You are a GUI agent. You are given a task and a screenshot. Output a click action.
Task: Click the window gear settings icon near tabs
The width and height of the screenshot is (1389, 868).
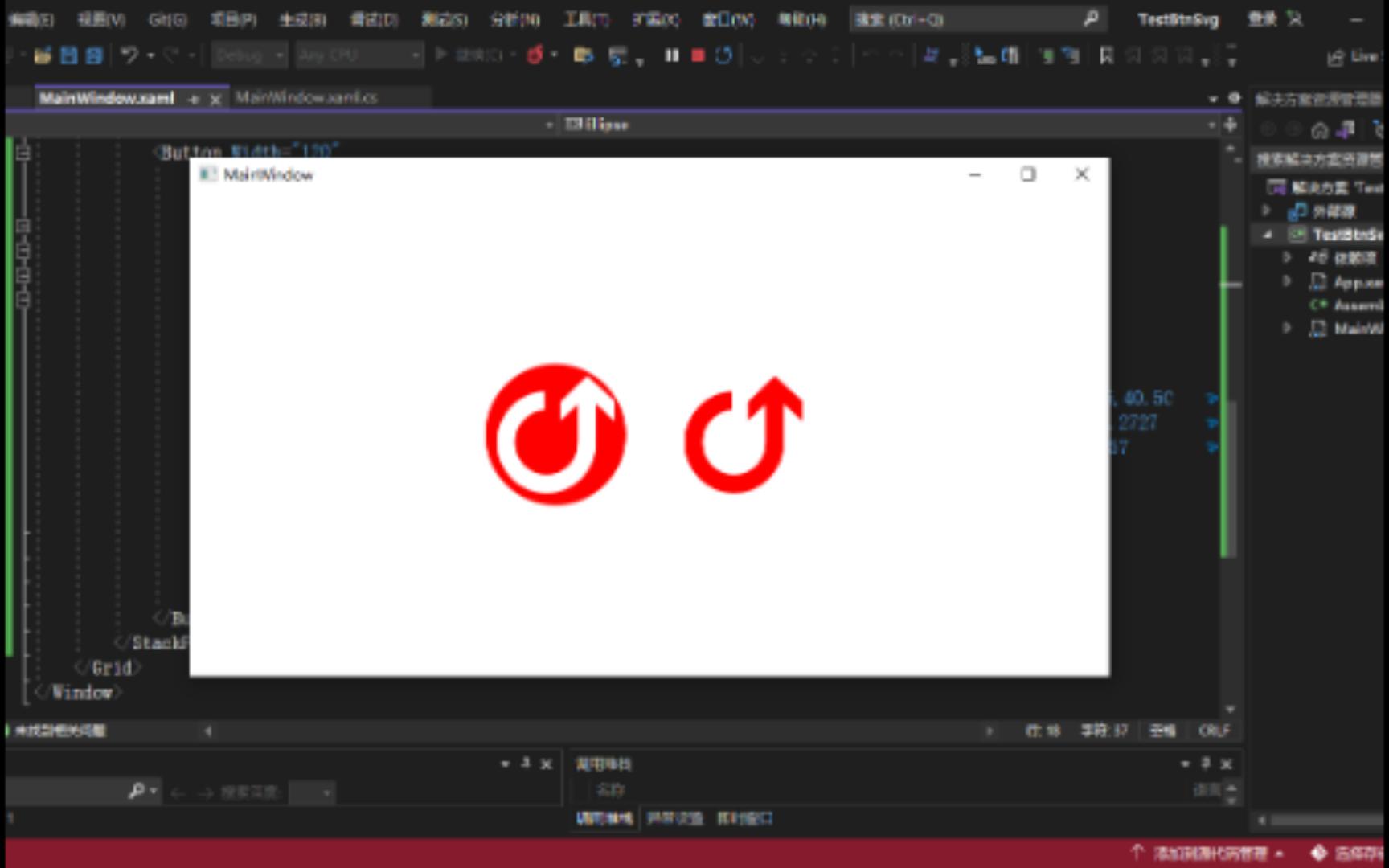(x=1235, y=98)
